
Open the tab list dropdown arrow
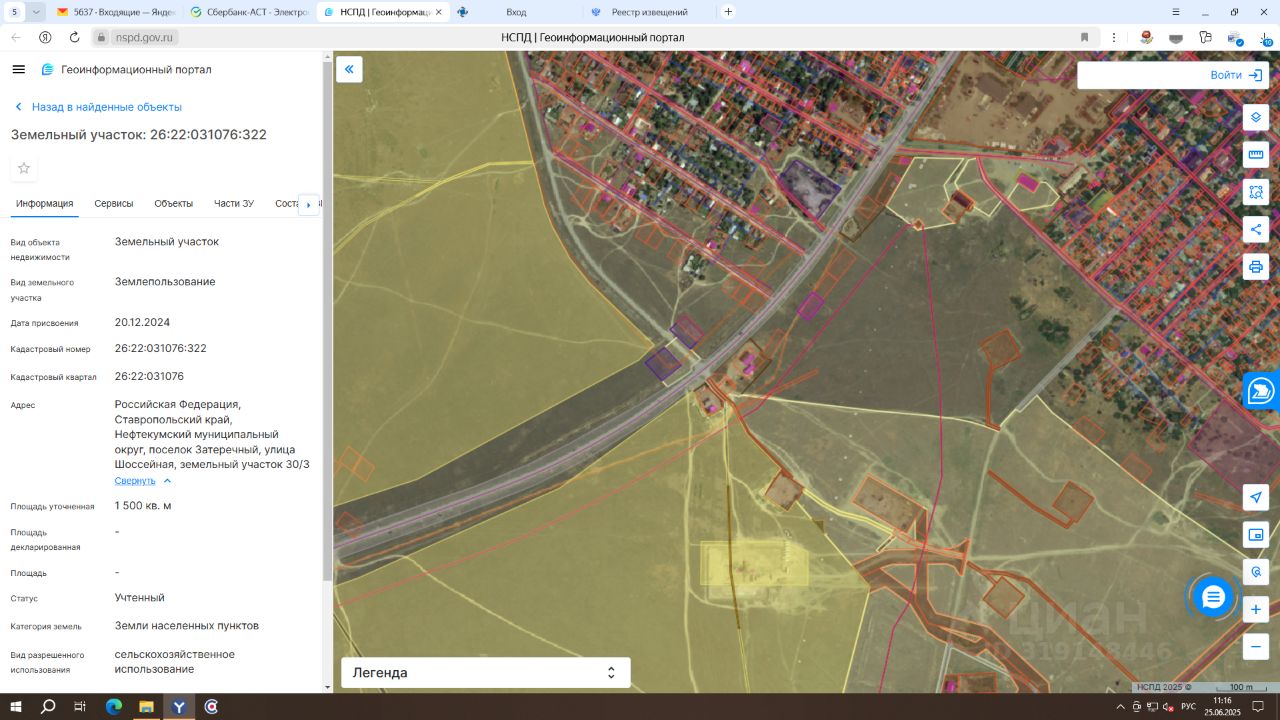coord(35,12)
